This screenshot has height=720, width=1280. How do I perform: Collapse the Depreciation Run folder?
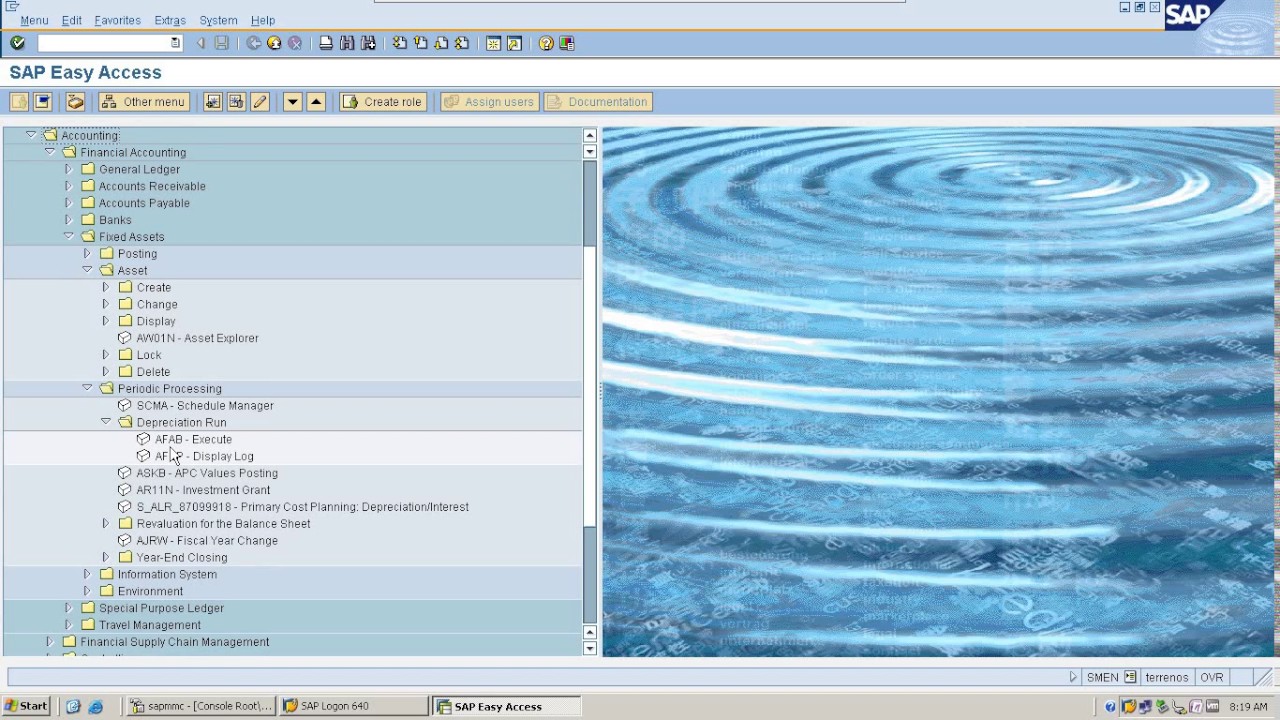pos(106,422)
